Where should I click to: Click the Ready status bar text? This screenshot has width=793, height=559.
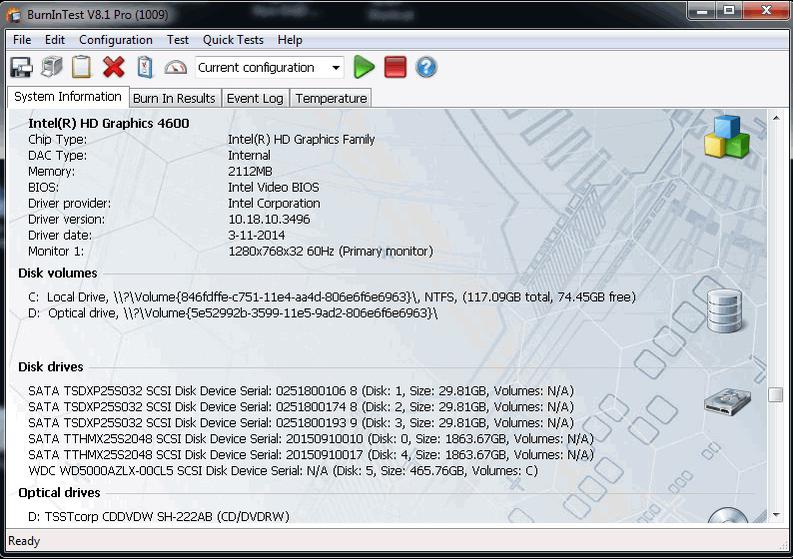(x=24, y=541)
